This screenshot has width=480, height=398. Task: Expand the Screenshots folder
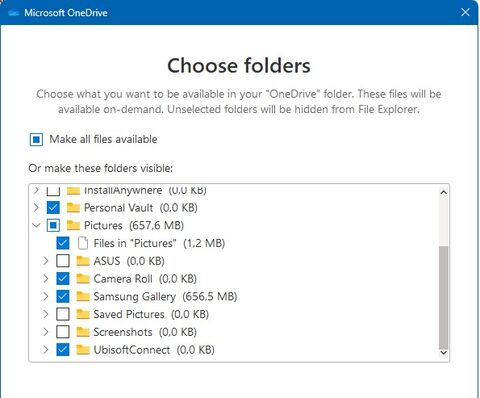(x=46, y=332)
